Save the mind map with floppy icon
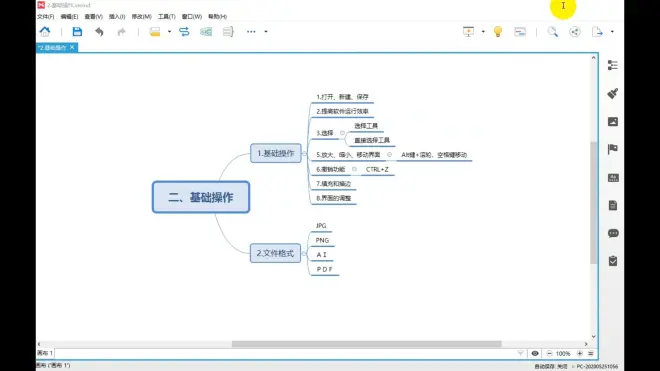This screenshot has width=660, height=371. pyautogui.click(x=77, y=32)
